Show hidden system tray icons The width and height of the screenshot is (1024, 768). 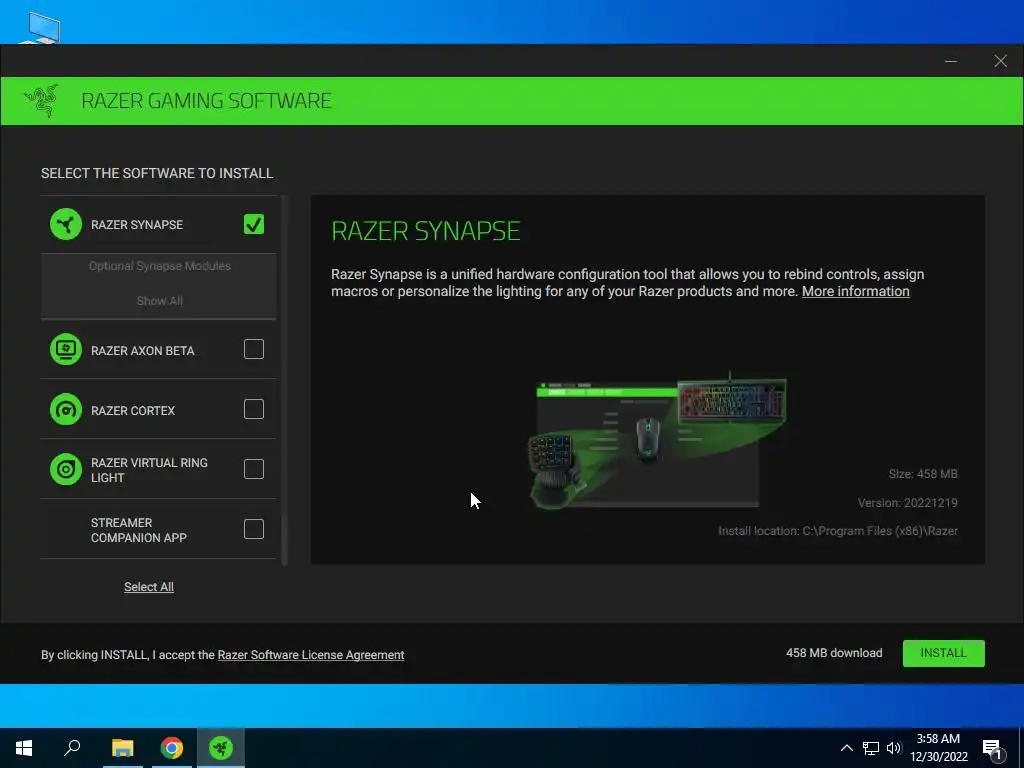click(846, 748)
